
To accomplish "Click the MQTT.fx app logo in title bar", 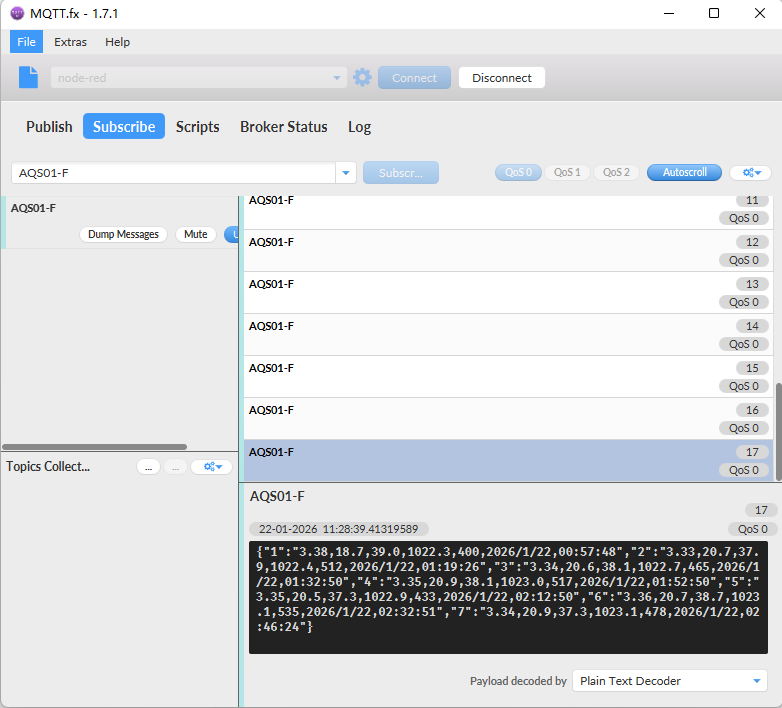I will pos(17,13).
